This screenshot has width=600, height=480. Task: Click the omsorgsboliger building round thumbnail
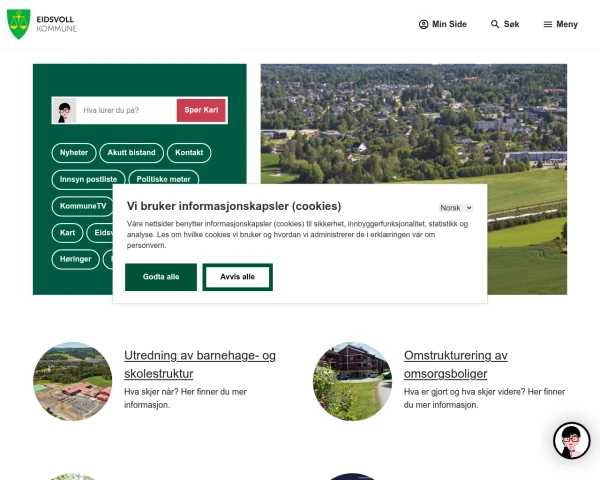click(352, 382)
